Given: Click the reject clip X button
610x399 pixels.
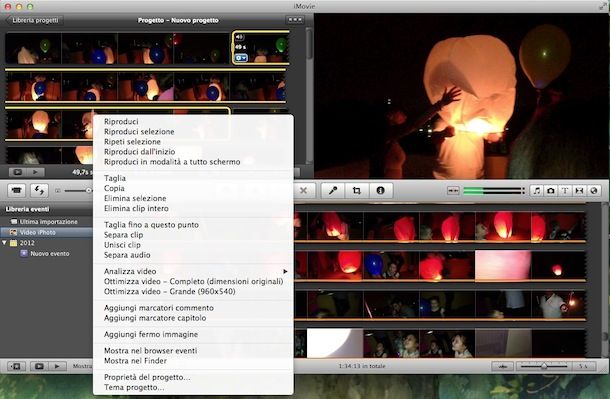Looking at the screenshot, I should pos(304,191).
